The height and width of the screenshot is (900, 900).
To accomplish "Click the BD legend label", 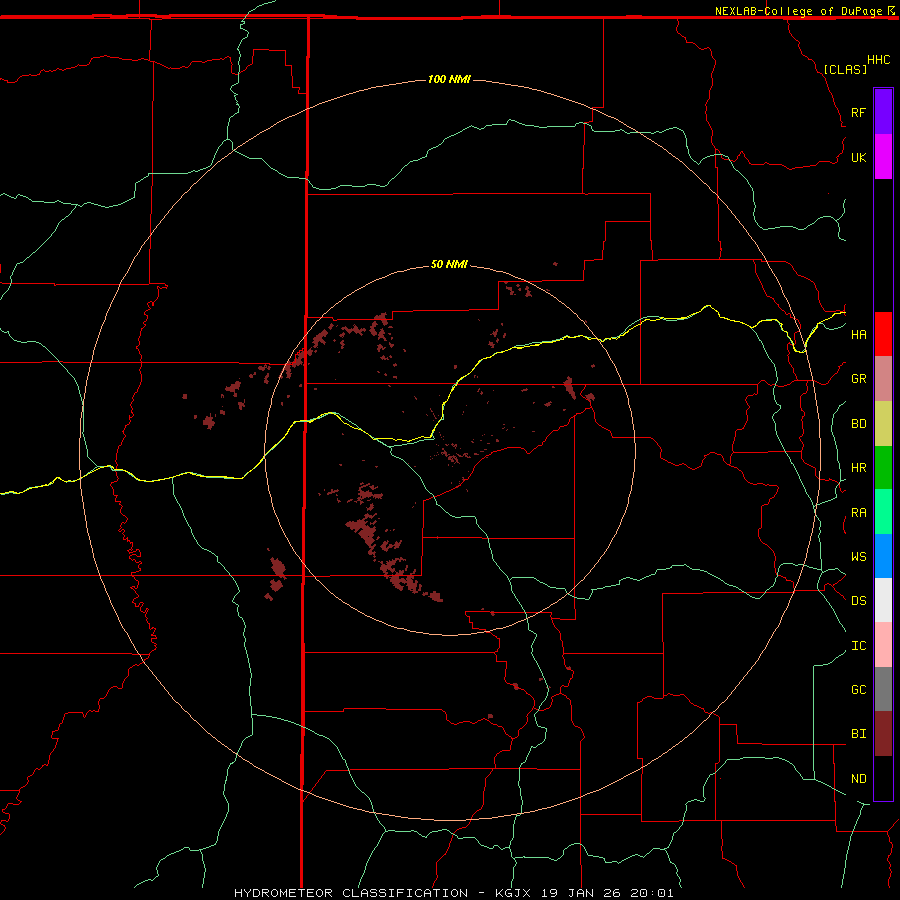I will 858,424.
